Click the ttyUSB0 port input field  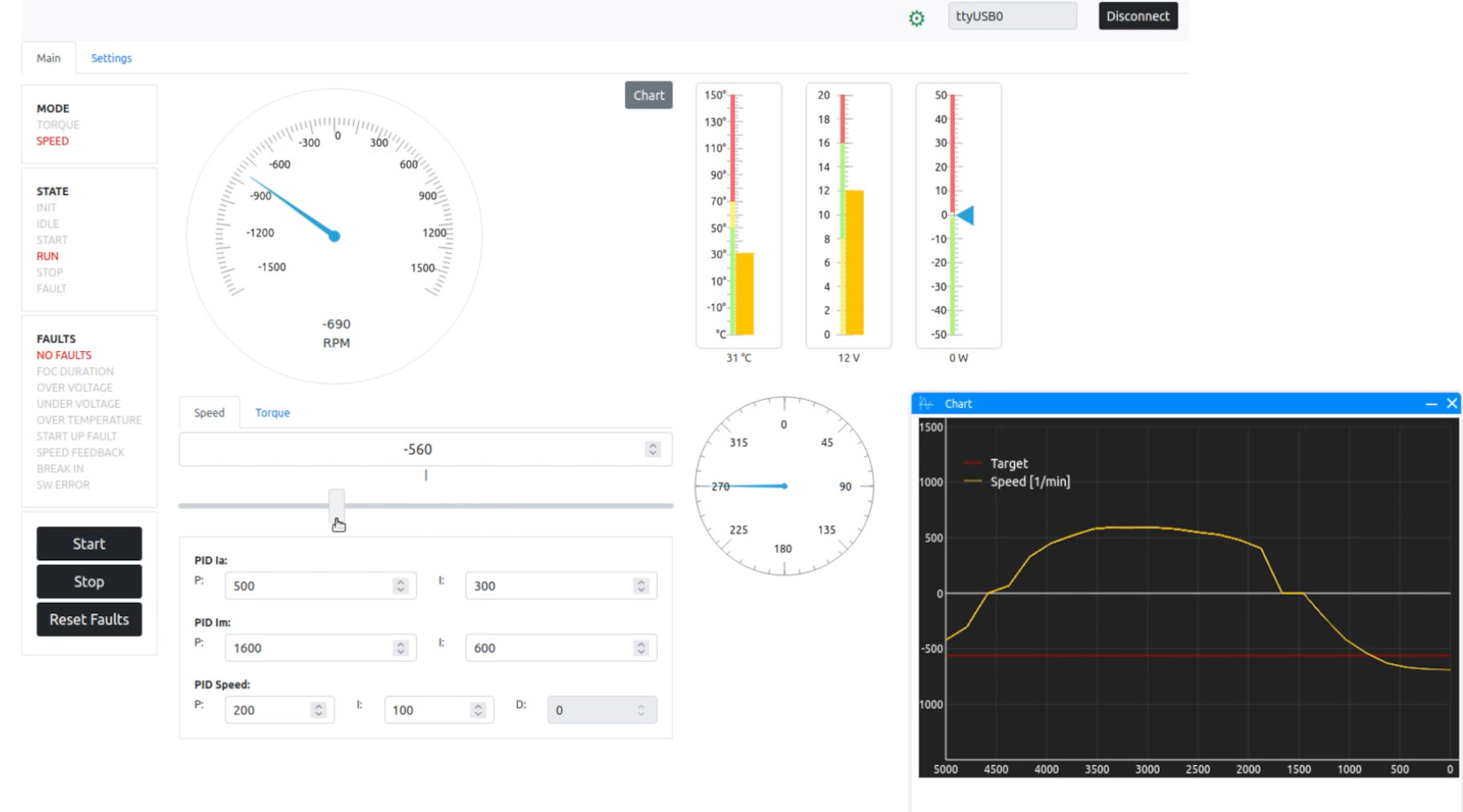[x=1012, y=16]
